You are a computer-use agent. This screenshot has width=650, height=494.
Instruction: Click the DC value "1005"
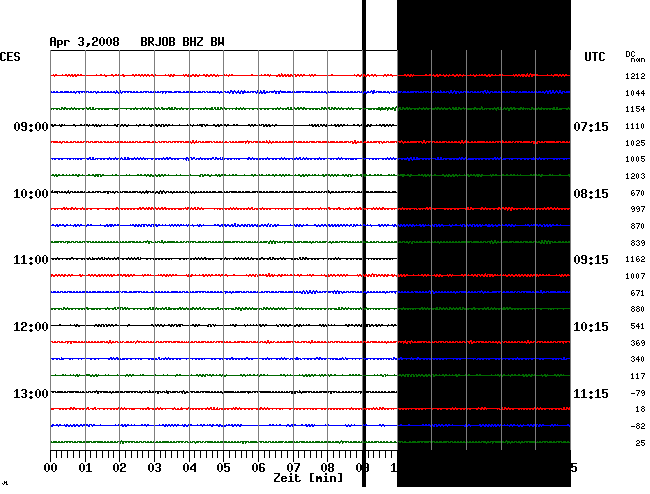[635, 160]
